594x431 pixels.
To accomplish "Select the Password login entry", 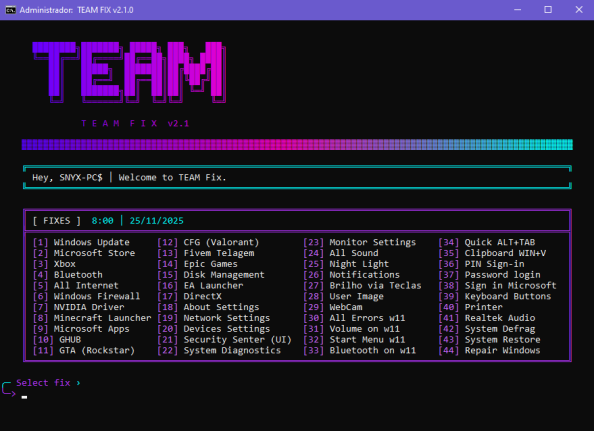I will point(489,275).
